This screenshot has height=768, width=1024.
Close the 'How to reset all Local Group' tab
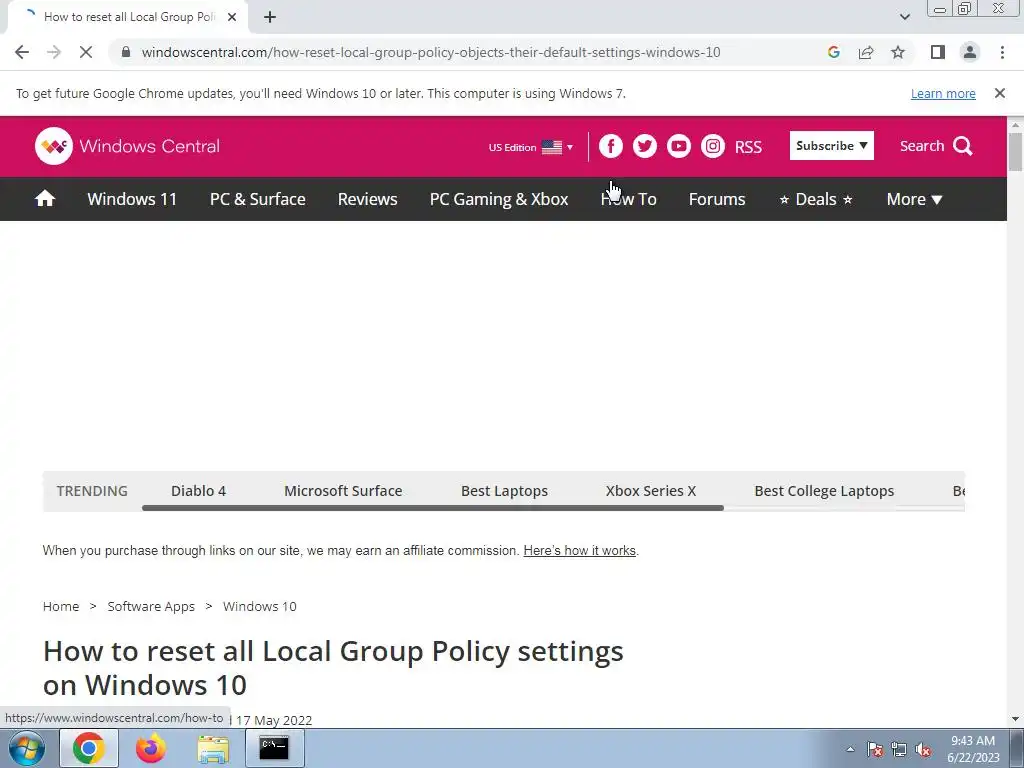(x=232, y=17)
